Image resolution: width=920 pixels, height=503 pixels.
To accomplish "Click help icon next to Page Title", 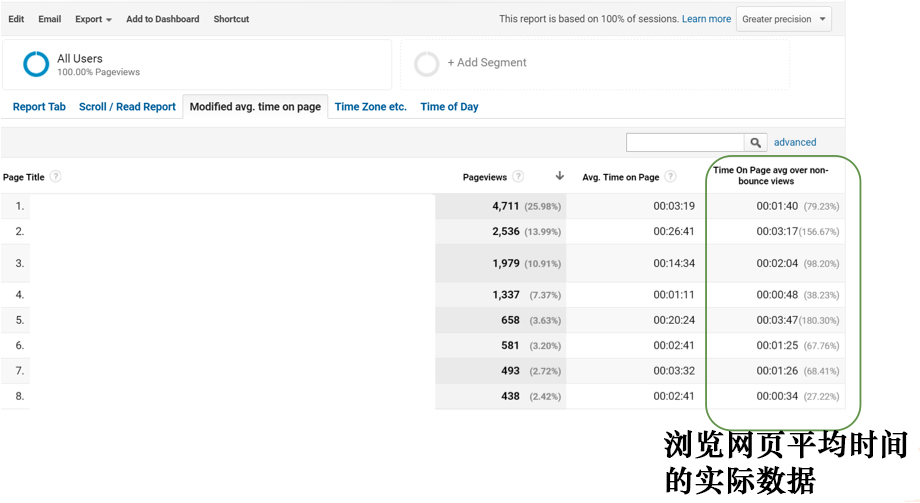I will (56, 177).
